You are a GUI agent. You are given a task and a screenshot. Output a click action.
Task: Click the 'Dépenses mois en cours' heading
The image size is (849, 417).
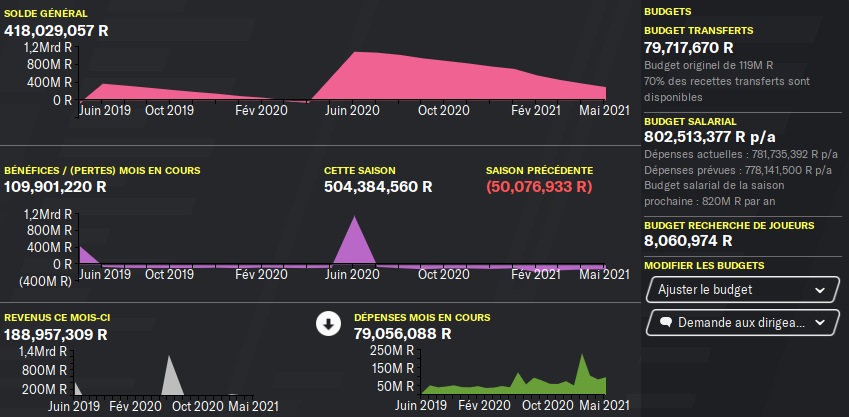[x=422, y=318]
